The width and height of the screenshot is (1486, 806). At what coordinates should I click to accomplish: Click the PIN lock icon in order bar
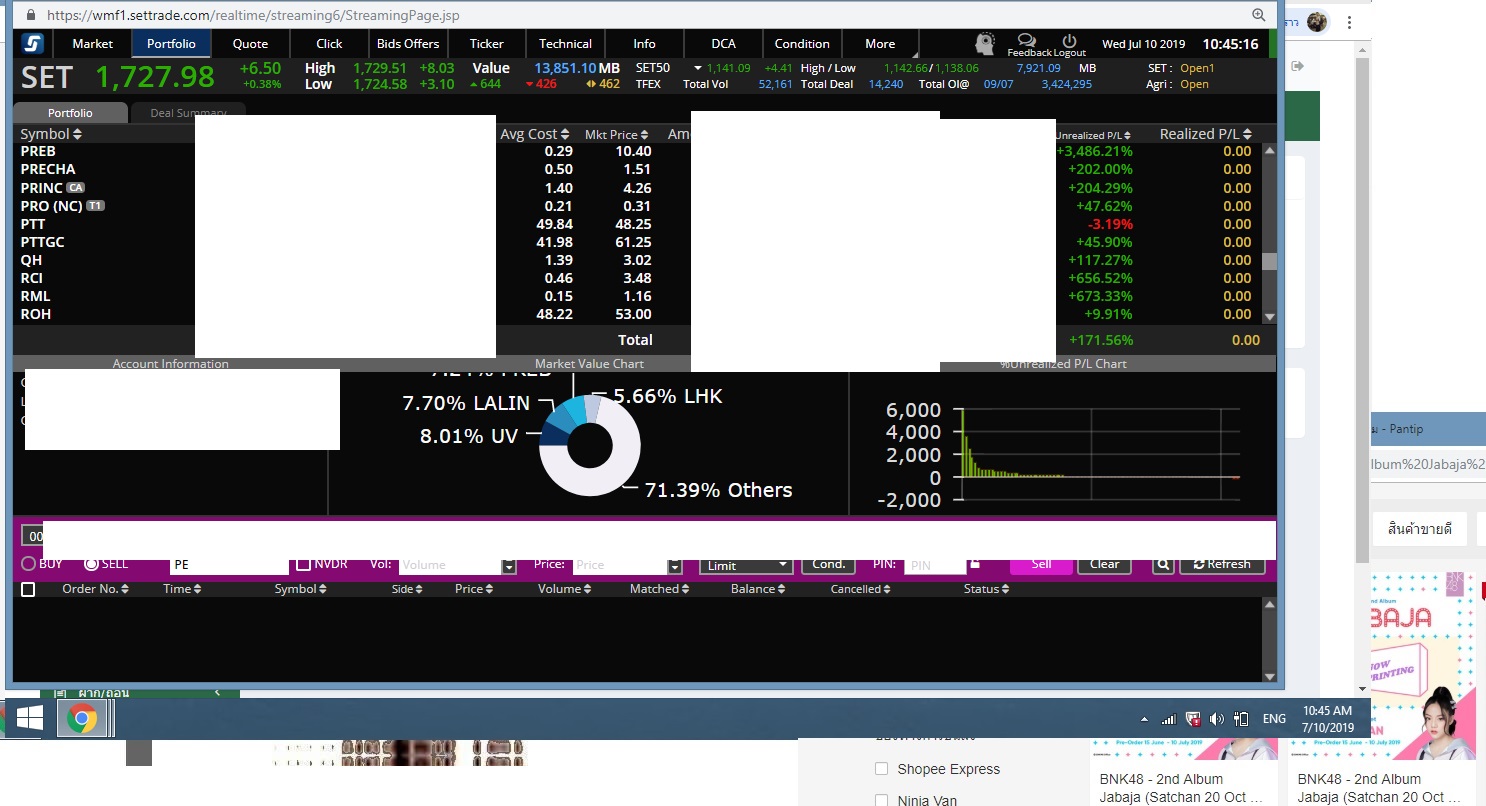pos(975,564)
